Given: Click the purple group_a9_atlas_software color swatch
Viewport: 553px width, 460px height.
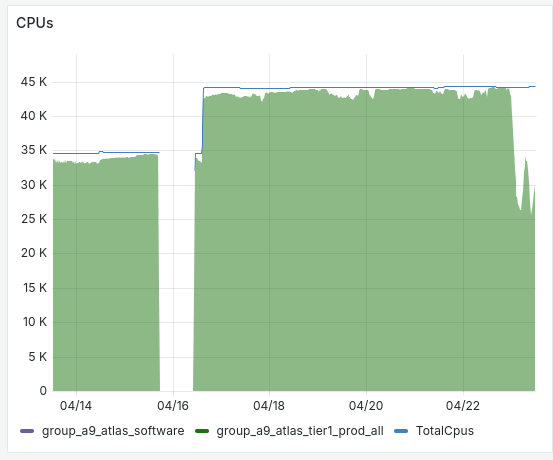Looking at the screenshot, I should coord(27,431).
